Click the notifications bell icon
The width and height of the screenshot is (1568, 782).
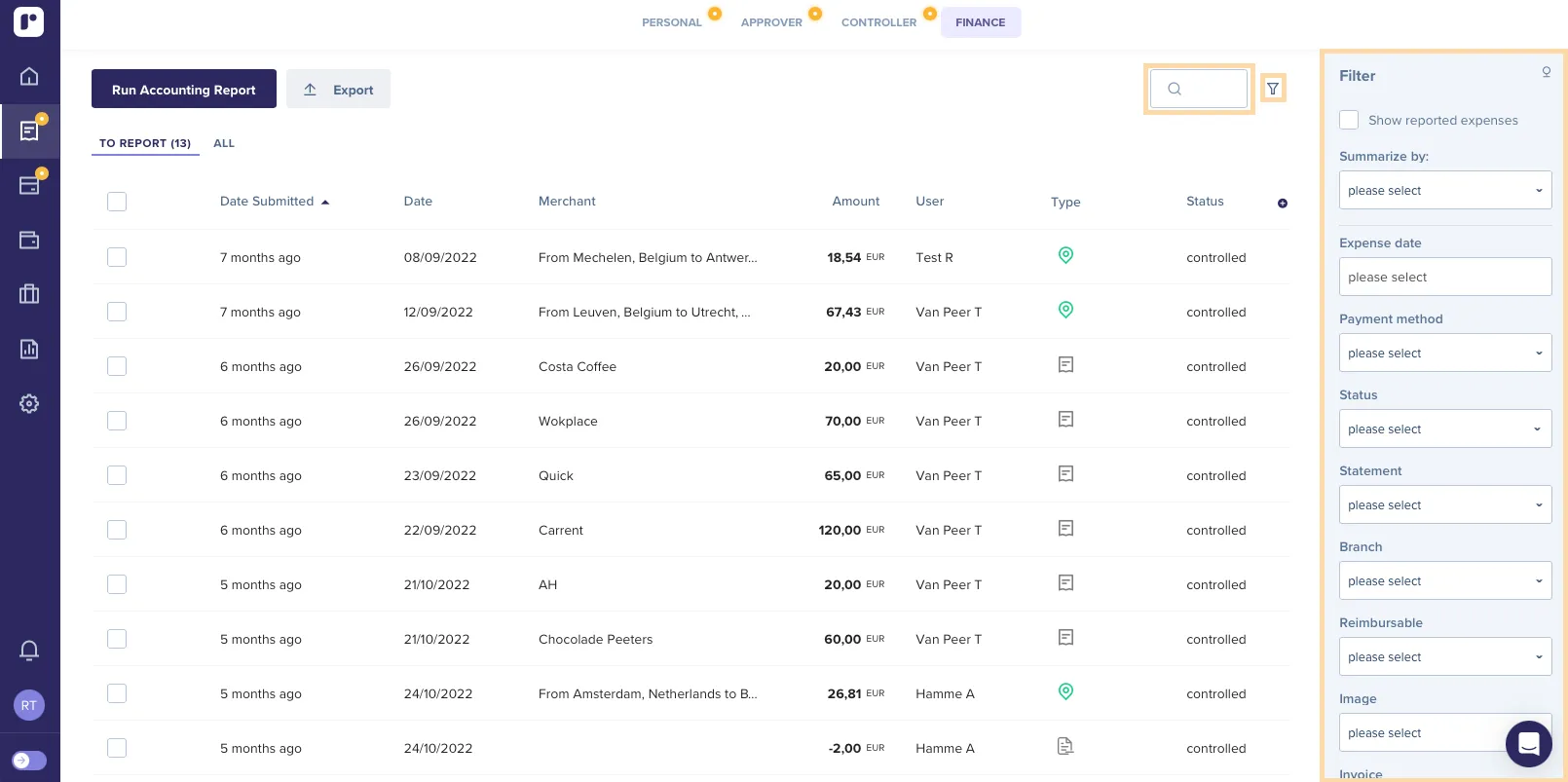(29, 651)
